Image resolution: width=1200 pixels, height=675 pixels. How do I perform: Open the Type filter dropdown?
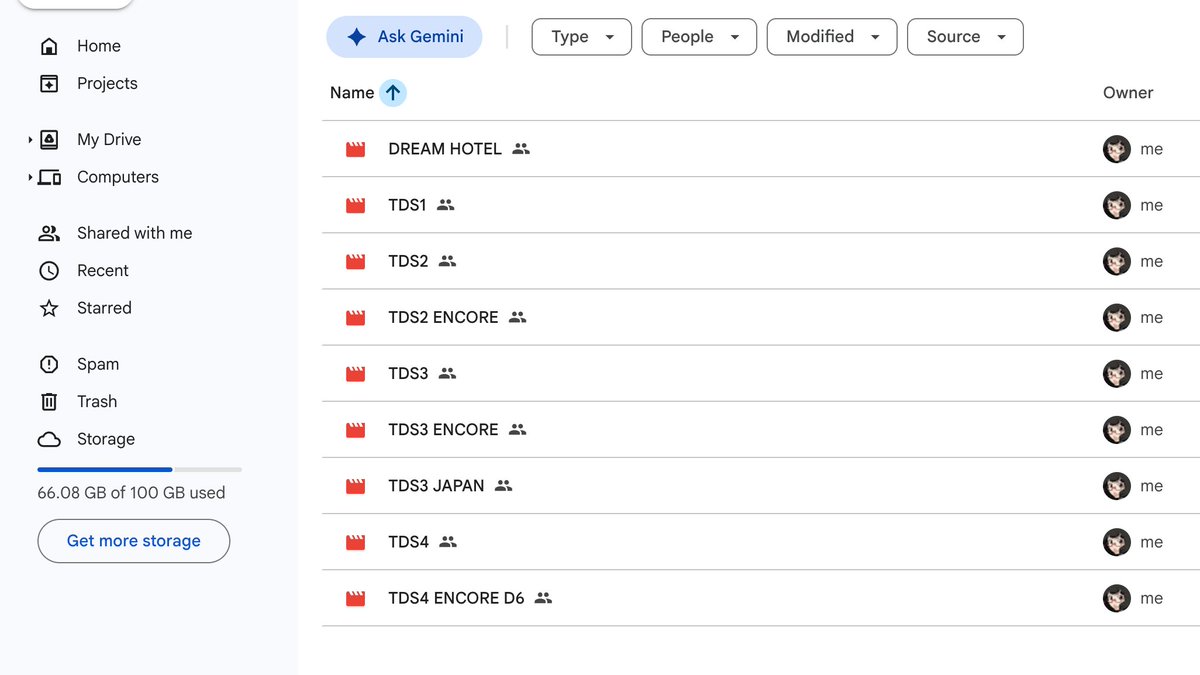coord(581,37)
